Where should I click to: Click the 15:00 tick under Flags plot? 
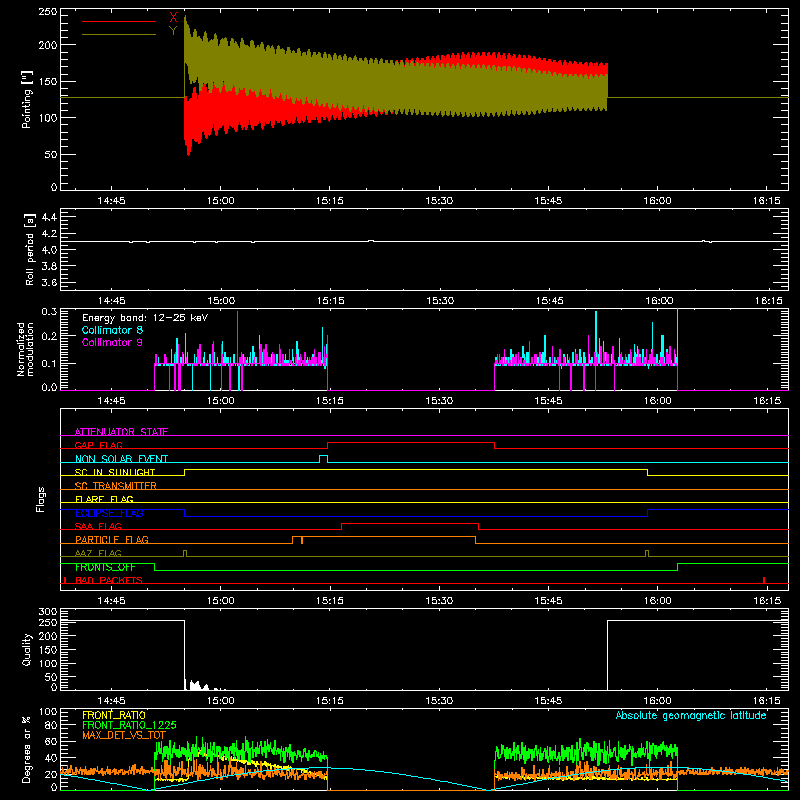point(220,601)
